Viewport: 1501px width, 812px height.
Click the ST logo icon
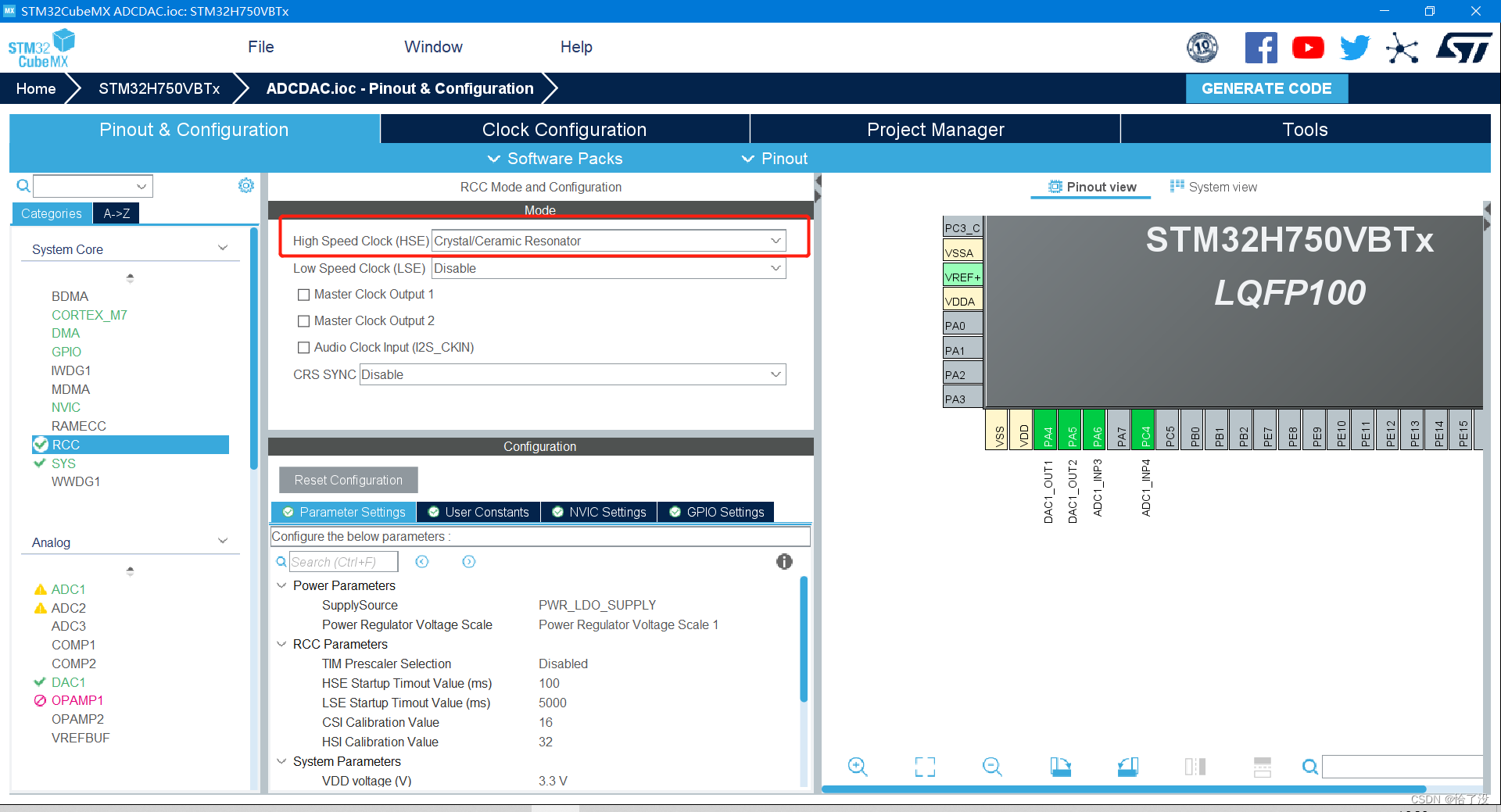(x=1463, y=48)
